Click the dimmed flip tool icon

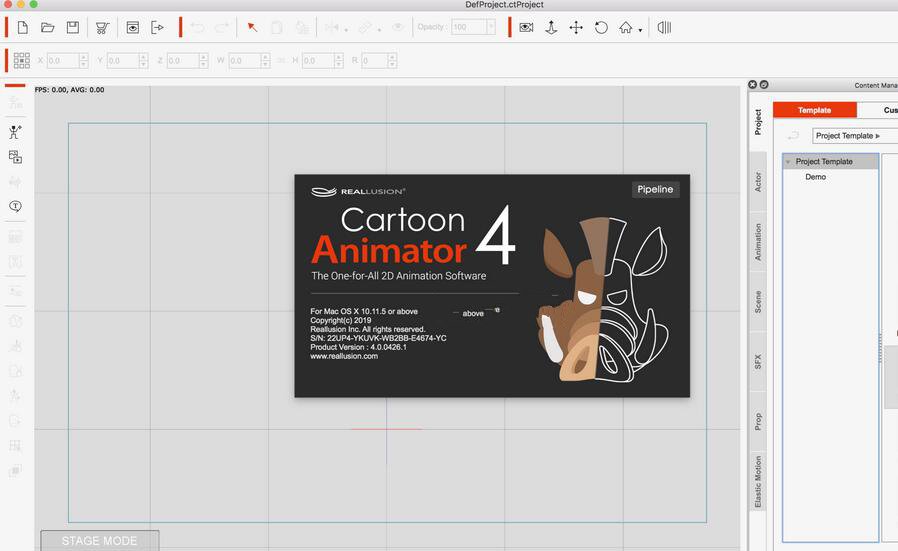pyautogui.click(x=332, y=27)
